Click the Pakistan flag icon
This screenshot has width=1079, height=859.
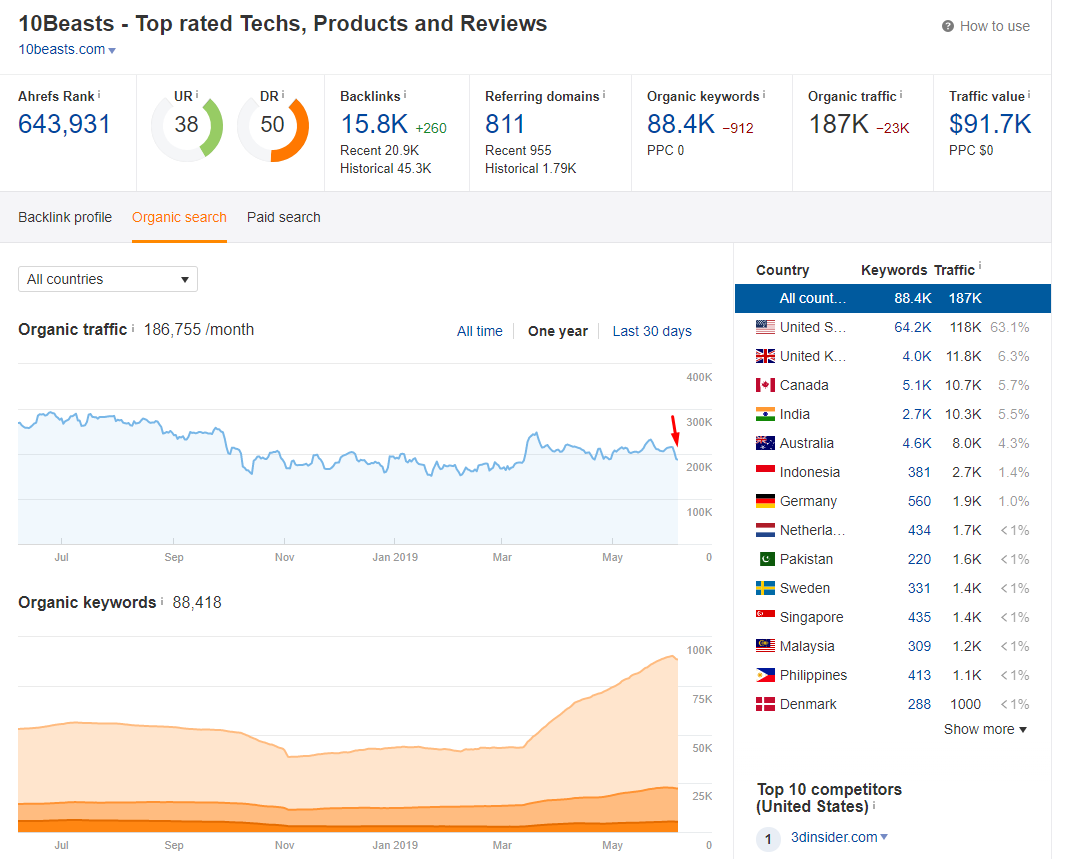[x=765, y=559]
